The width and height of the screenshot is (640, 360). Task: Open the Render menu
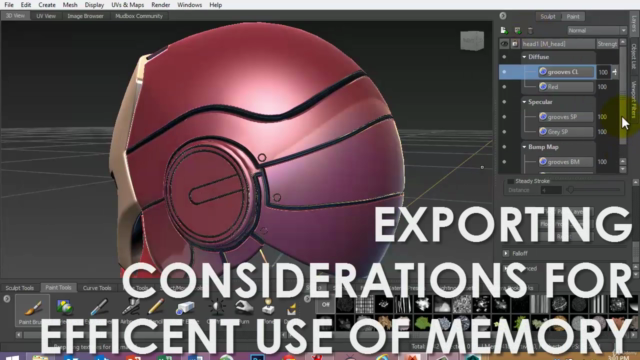(x=160, y=5)
